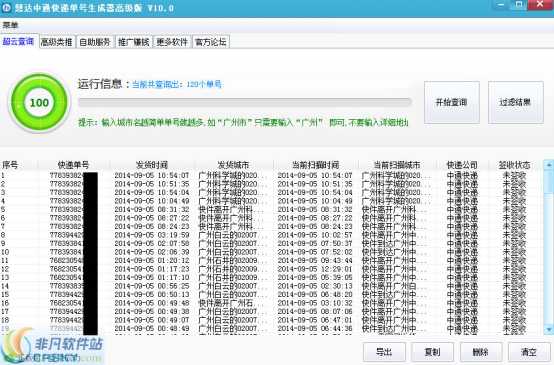The width and height of the screenshot is (554, 365).
Task: Click the green circular 100 progress indicator
Action: (39, 103)
